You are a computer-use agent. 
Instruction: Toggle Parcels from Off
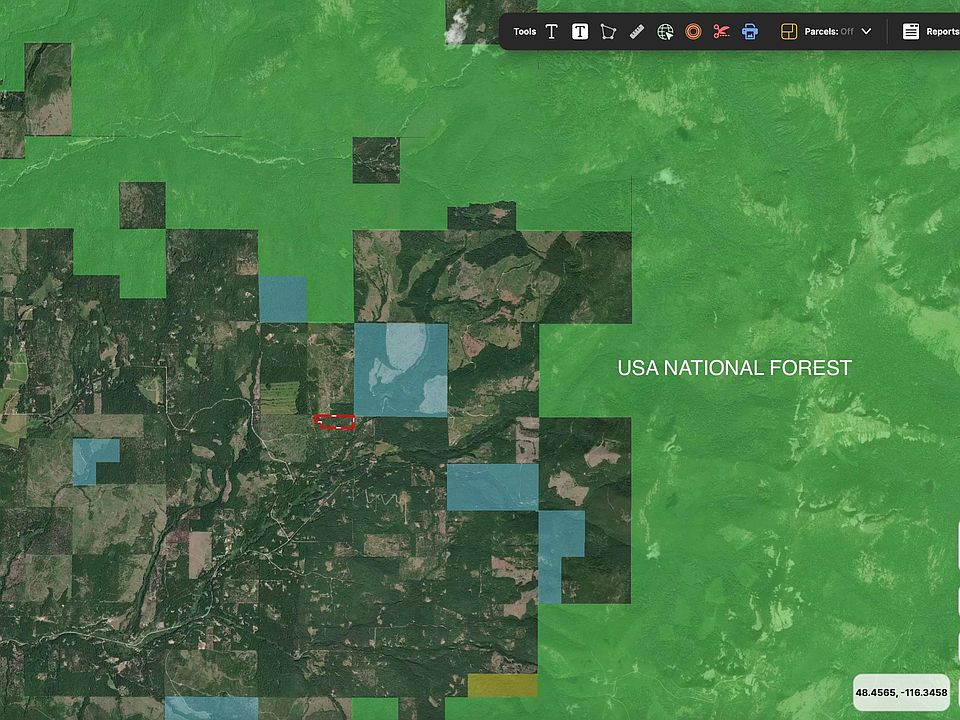[x=830, y=32]
